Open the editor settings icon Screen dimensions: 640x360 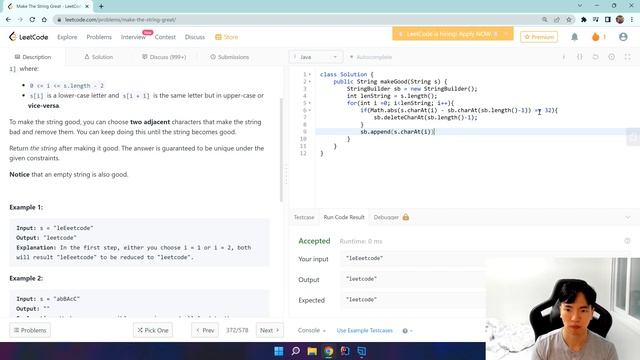coord(611,57)
